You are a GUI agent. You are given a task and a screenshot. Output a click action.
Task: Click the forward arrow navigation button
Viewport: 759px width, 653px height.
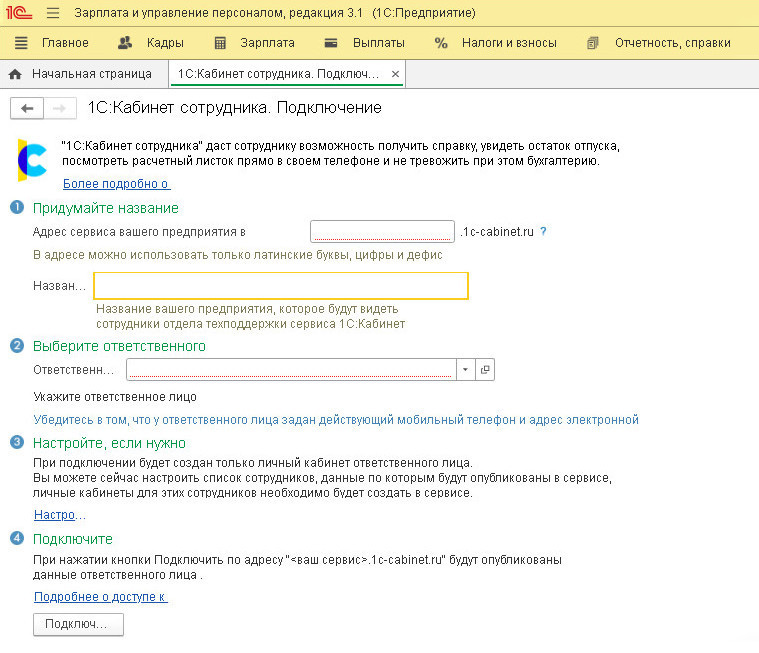[x=59, y=108]
